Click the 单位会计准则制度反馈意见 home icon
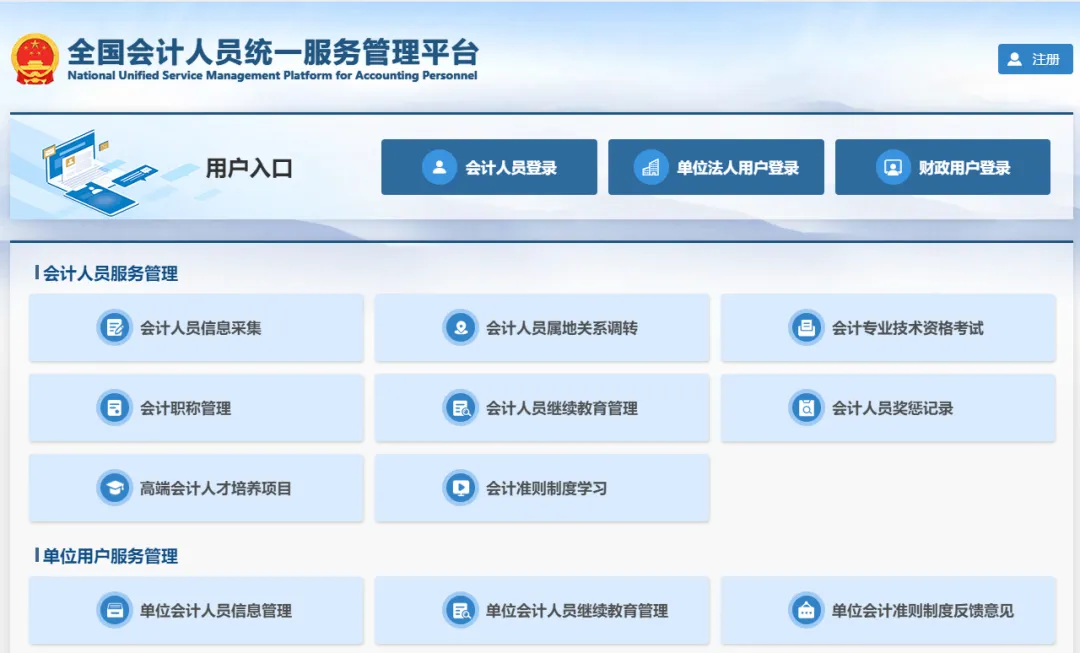1080x653 pixels. click(x=807, y=610)
